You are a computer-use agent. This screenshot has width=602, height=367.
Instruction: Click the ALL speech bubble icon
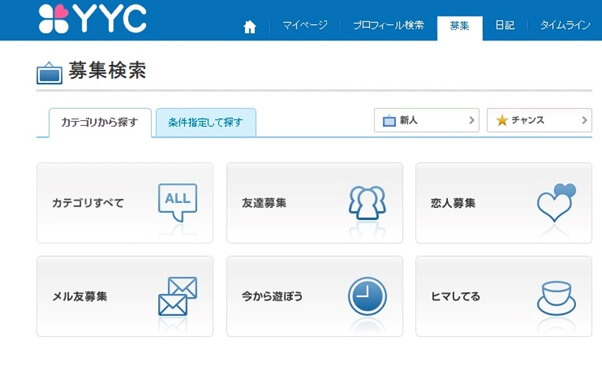(178, 202)
